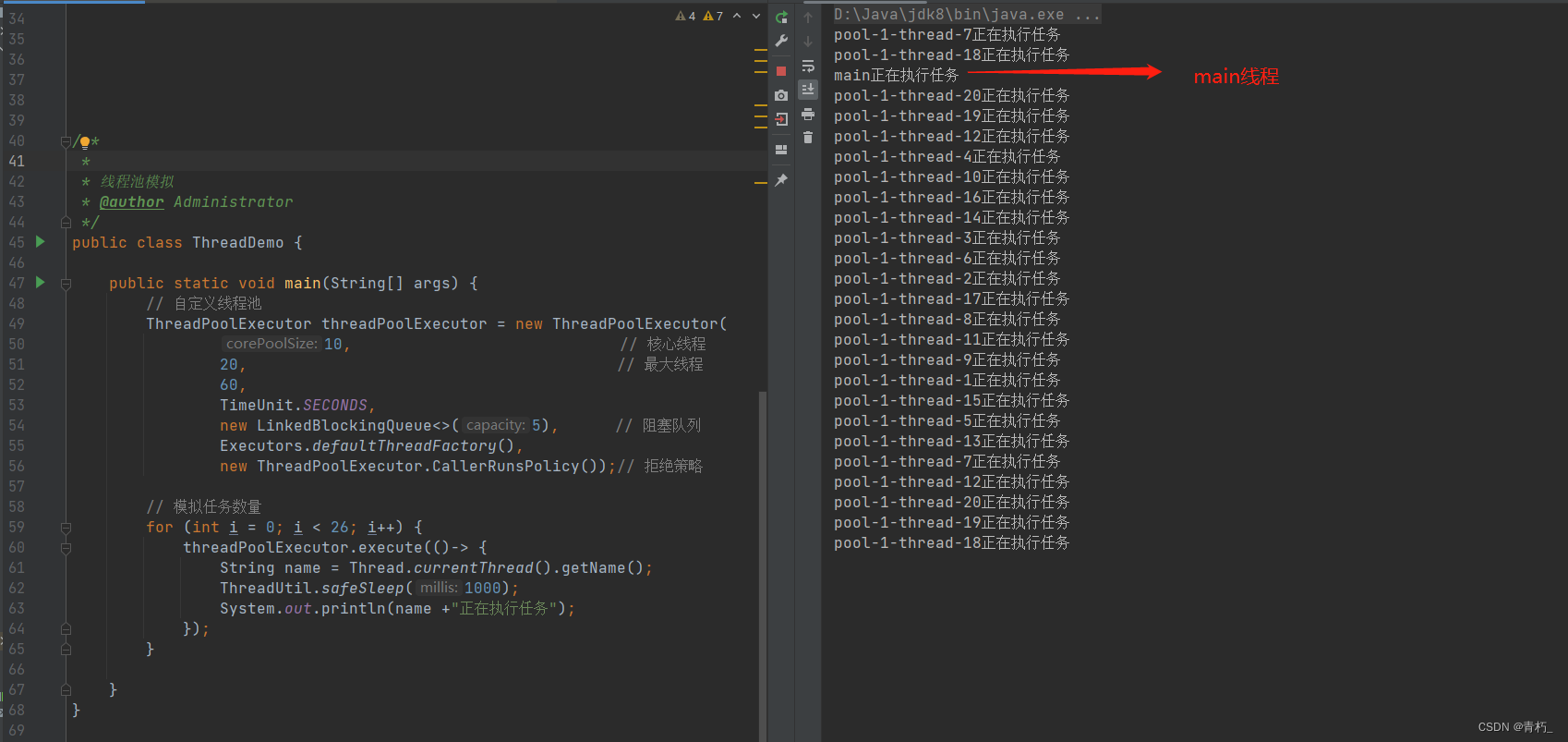Click the Exit process icon

[x=781, y=119]
